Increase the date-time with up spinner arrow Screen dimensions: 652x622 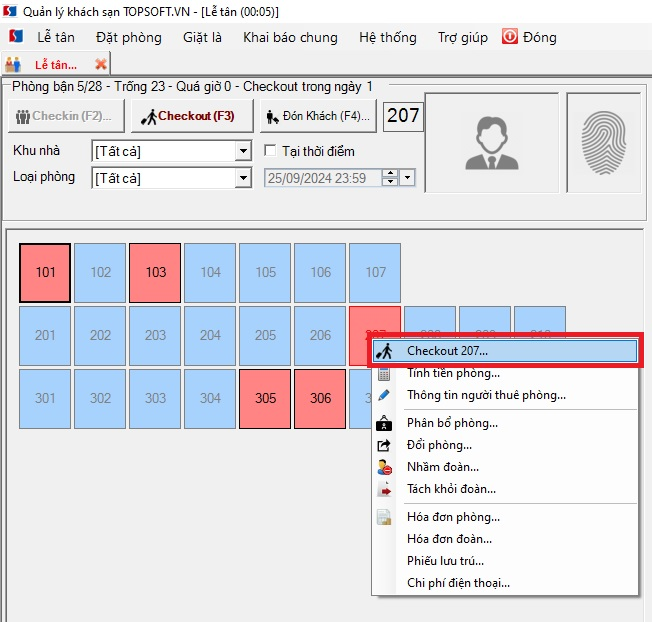tap(390, 173)
